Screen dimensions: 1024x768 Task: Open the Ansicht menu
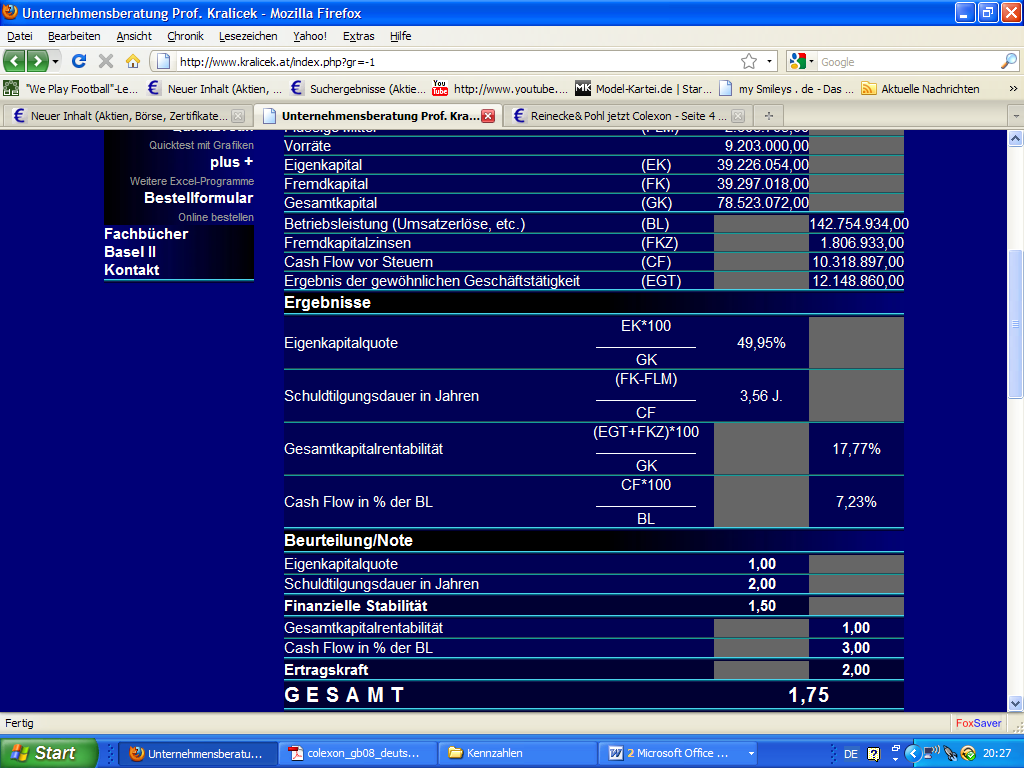click(134, 36)
